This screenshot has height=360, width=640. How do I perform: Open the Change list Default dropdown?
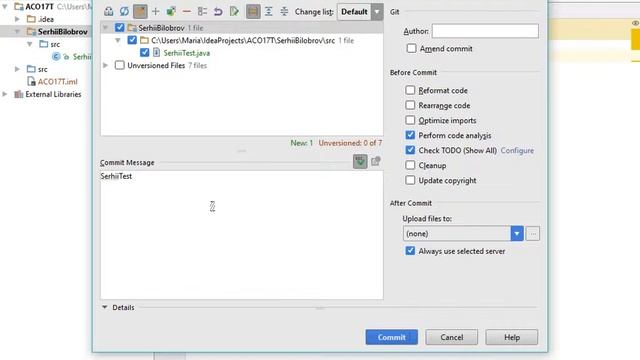(x=360, y=12)
